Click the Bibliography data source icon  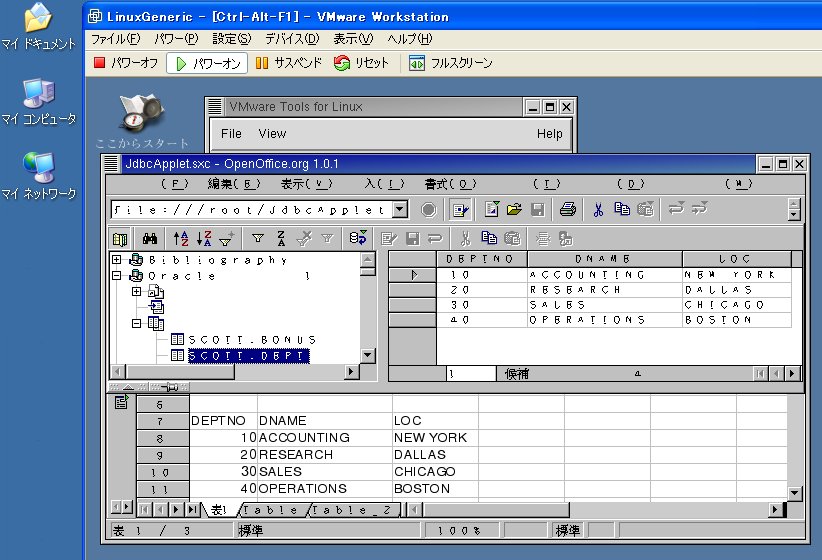pyautogui.click(x=136, y=260)
